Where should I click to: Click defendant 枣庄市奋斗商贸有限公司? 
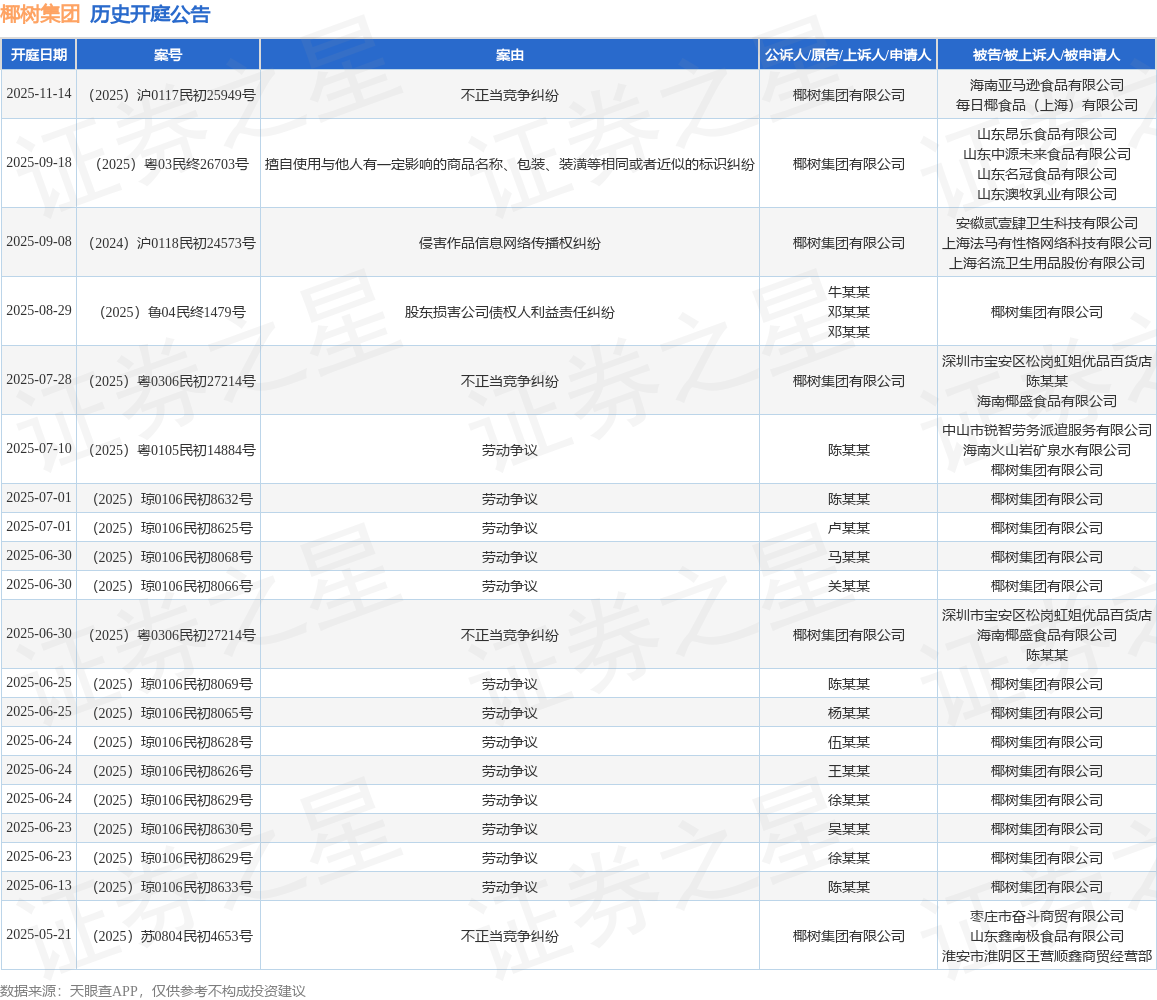pyautogui.click(x=1046, y=916)
